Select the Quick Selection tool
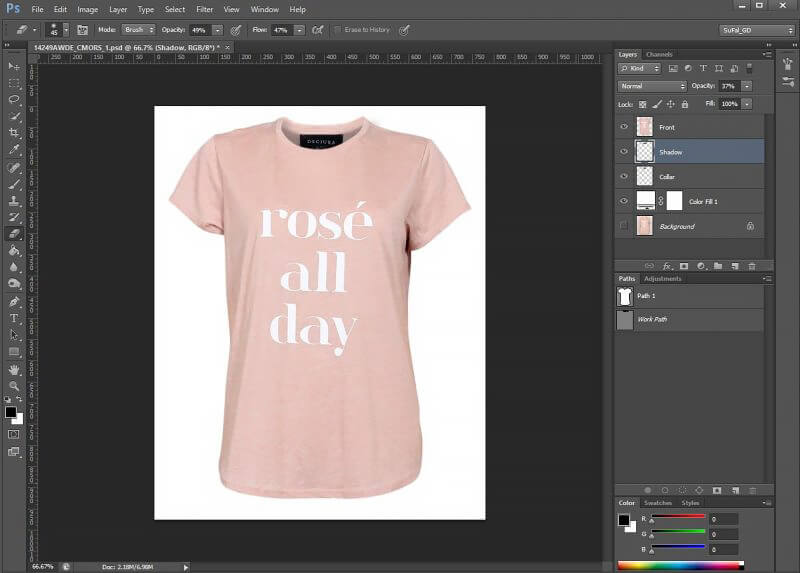 click(x=14, y=116)
